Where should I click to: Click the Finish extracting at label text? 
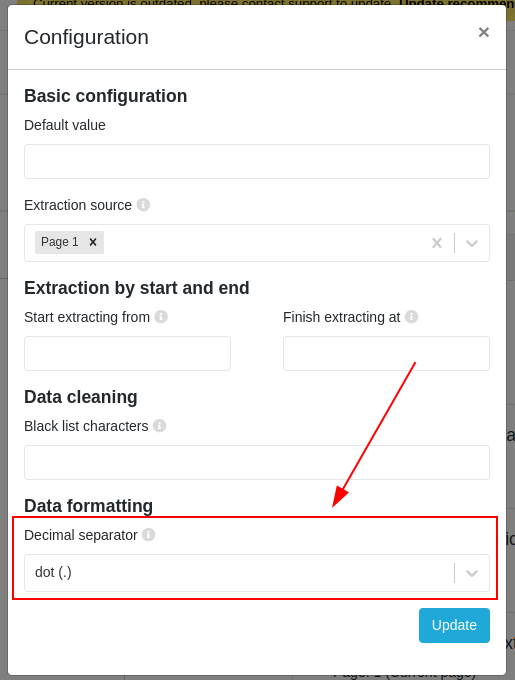click(342, 317)
